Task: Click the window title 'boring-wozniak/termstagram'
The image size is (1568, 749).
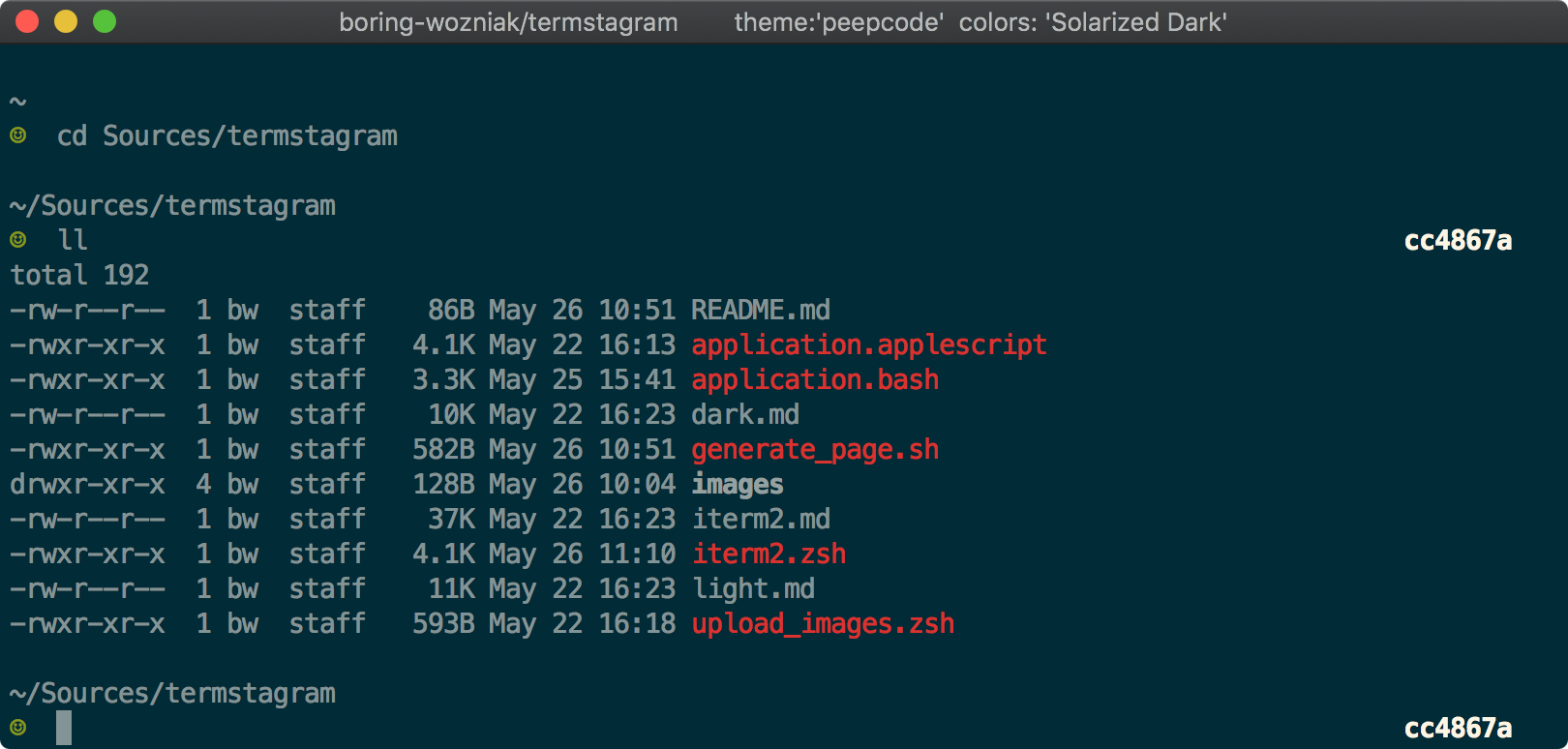Action: [x=508, y=22]
